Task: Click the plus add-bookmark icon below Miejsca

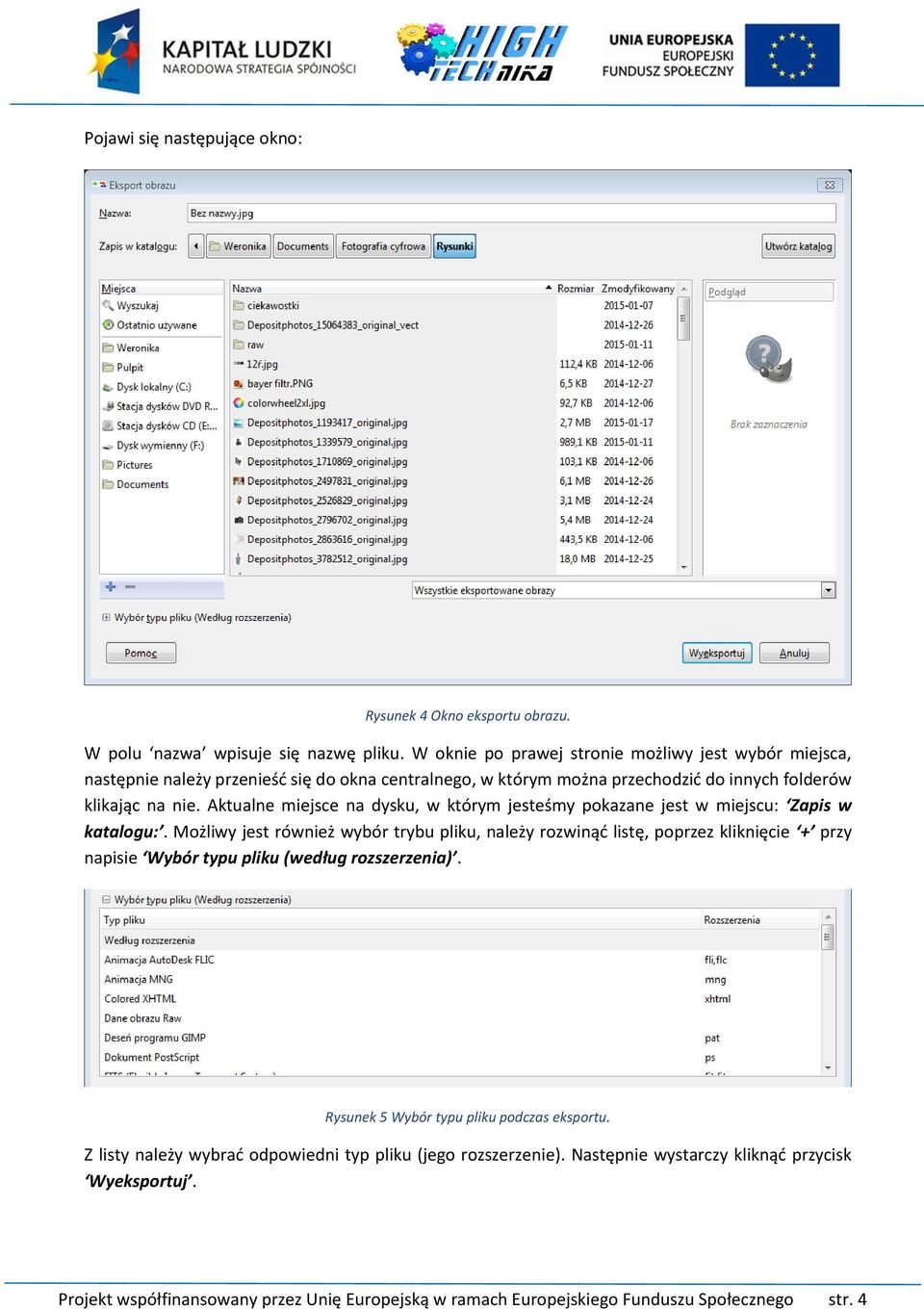Action: (x=111, y=586)
